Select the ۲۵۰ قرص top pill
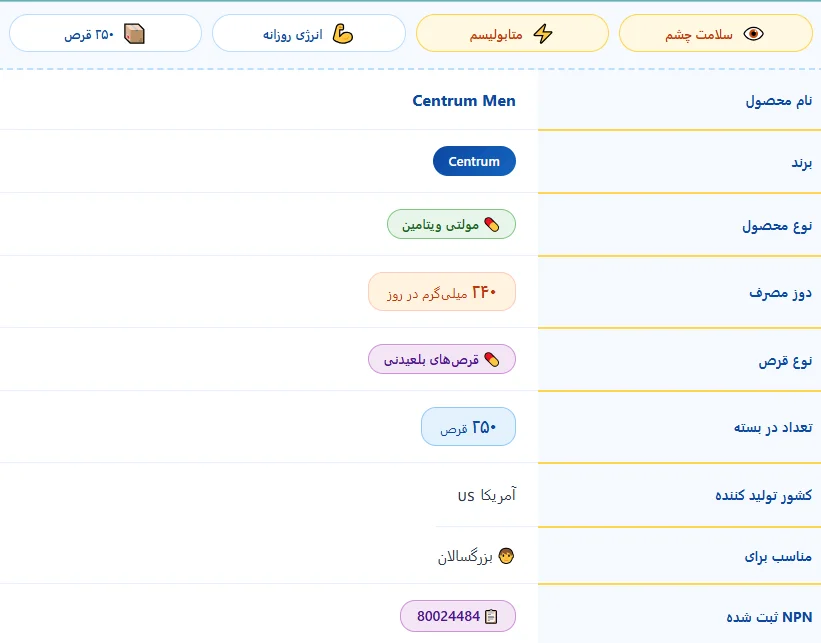 tap(105, 33)
